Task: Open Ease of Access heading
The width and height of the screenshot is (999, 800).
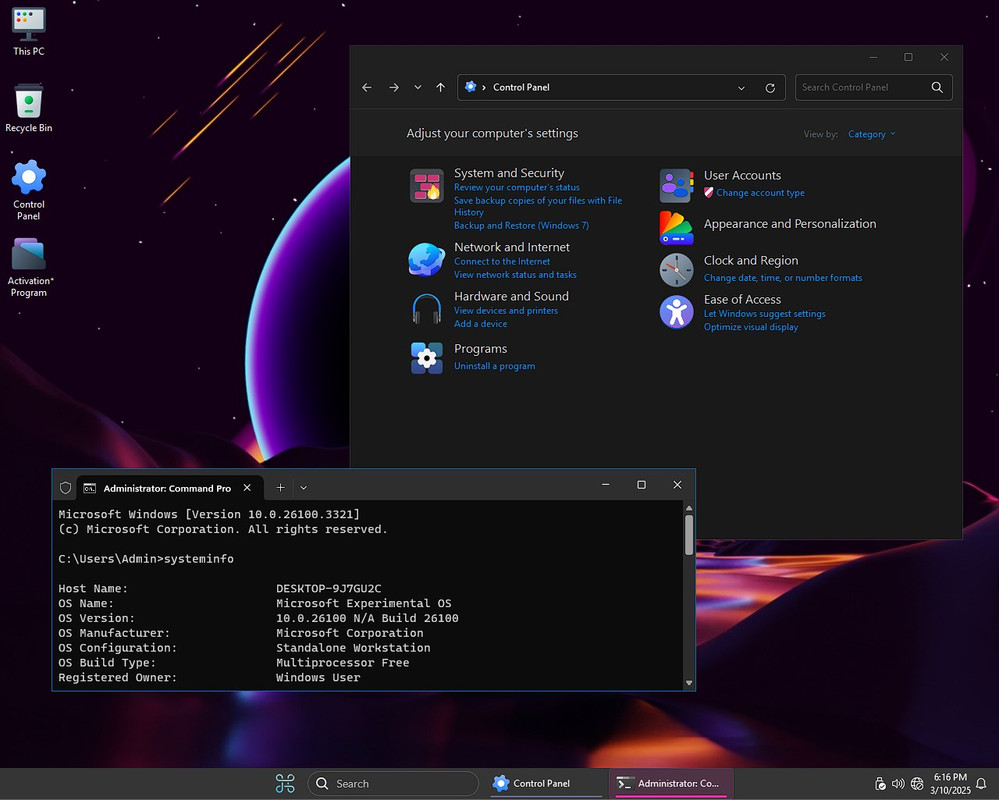Action: click(x=742, y=299)
